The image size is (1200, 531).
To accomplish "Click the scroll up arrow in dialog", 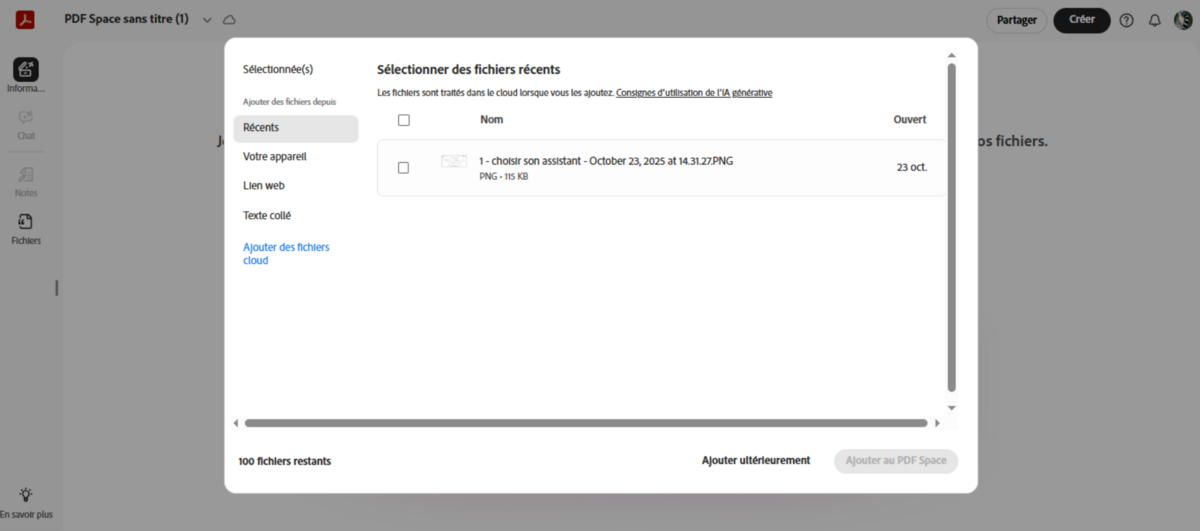I will (952, 56).
